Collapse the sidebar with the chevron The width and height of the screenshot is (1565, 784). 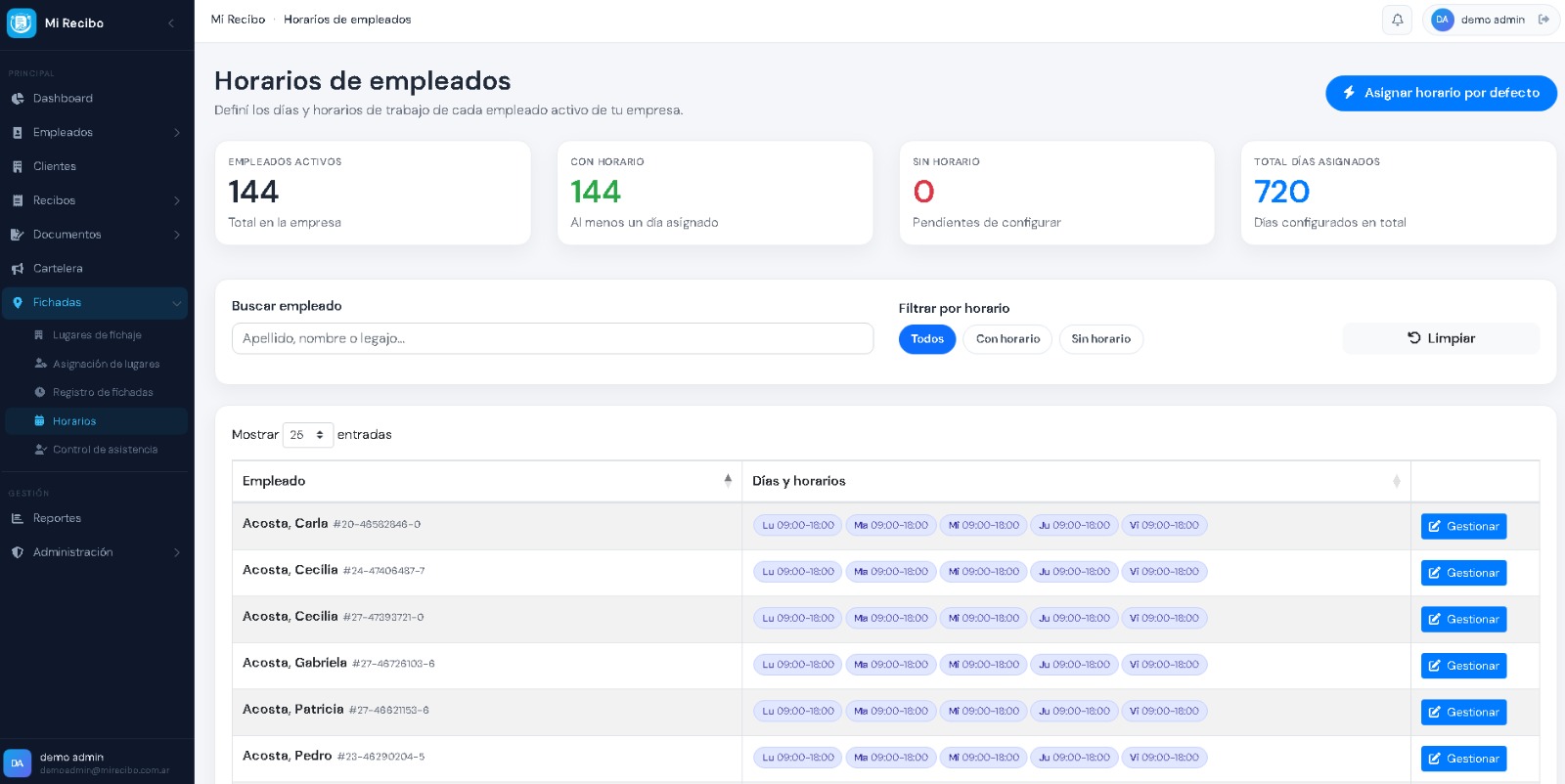coord(171,22)
